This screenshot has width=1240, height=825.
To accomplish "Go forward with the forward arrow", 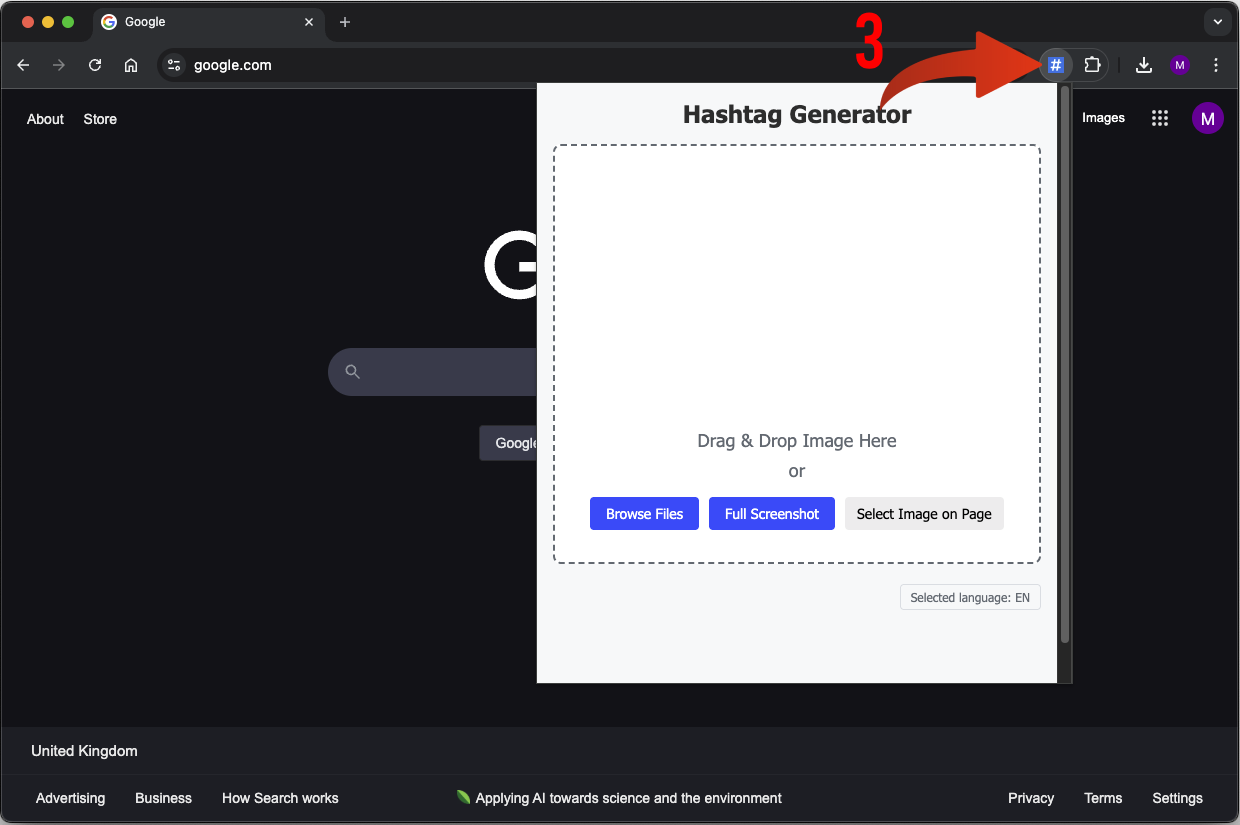I will pyautogui.click(x=59, y=65).
